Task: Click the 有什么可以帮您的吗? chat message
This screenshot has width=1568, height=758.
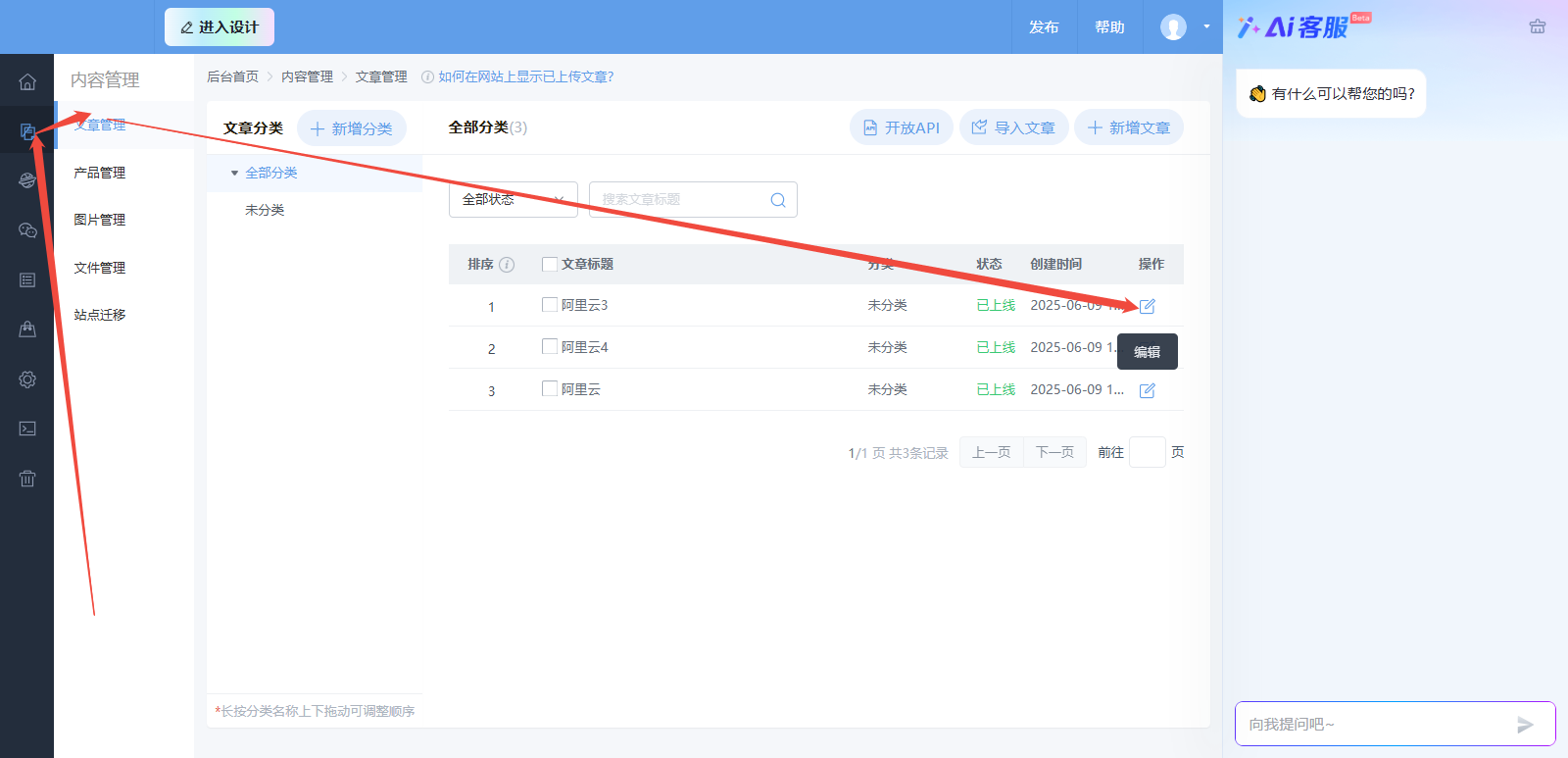Action: tap(1331, 94)
